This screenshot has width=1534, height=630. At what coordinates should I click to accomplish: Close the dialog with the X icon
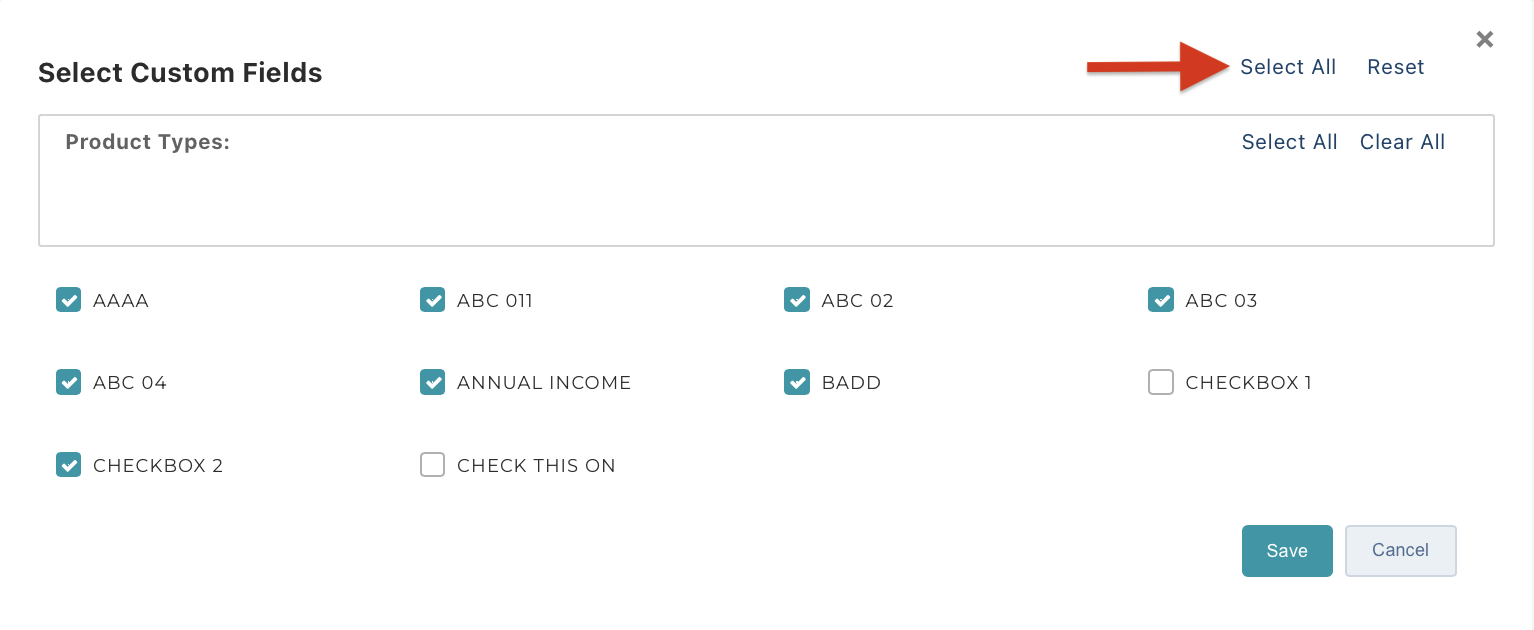point(1485,39)
